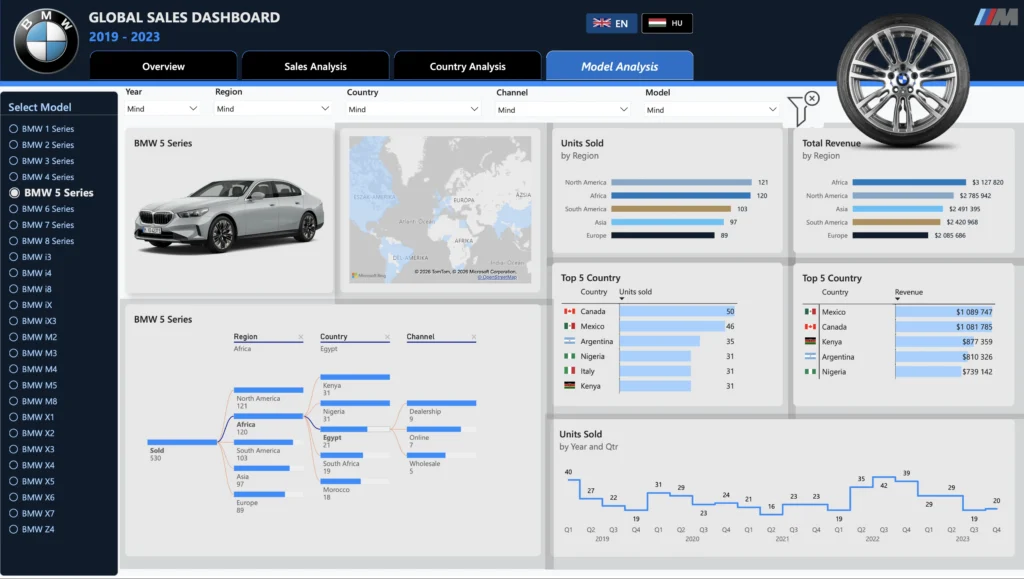The image size is (1024, 579).
Task: Remove Region level from decomposition tree
Action: pos(300,337)
